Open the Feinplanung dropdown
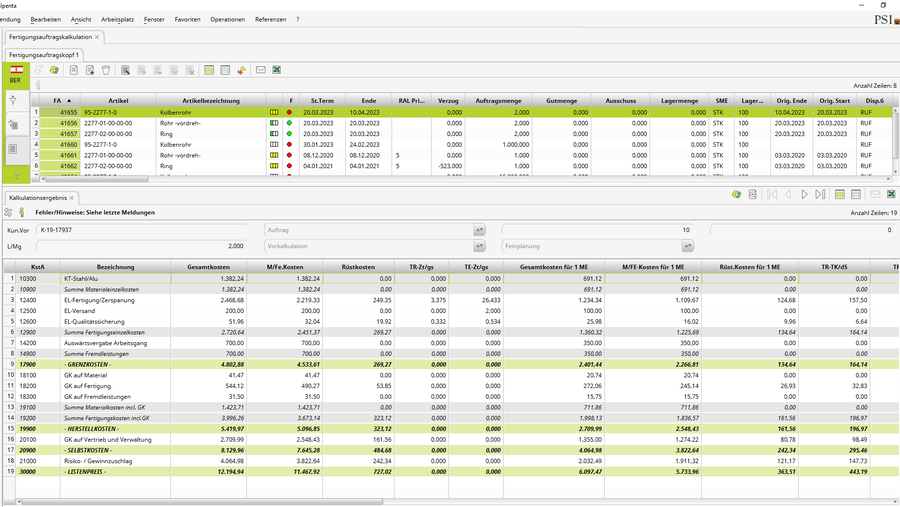900x507 pixels. [x=688, y=246]
